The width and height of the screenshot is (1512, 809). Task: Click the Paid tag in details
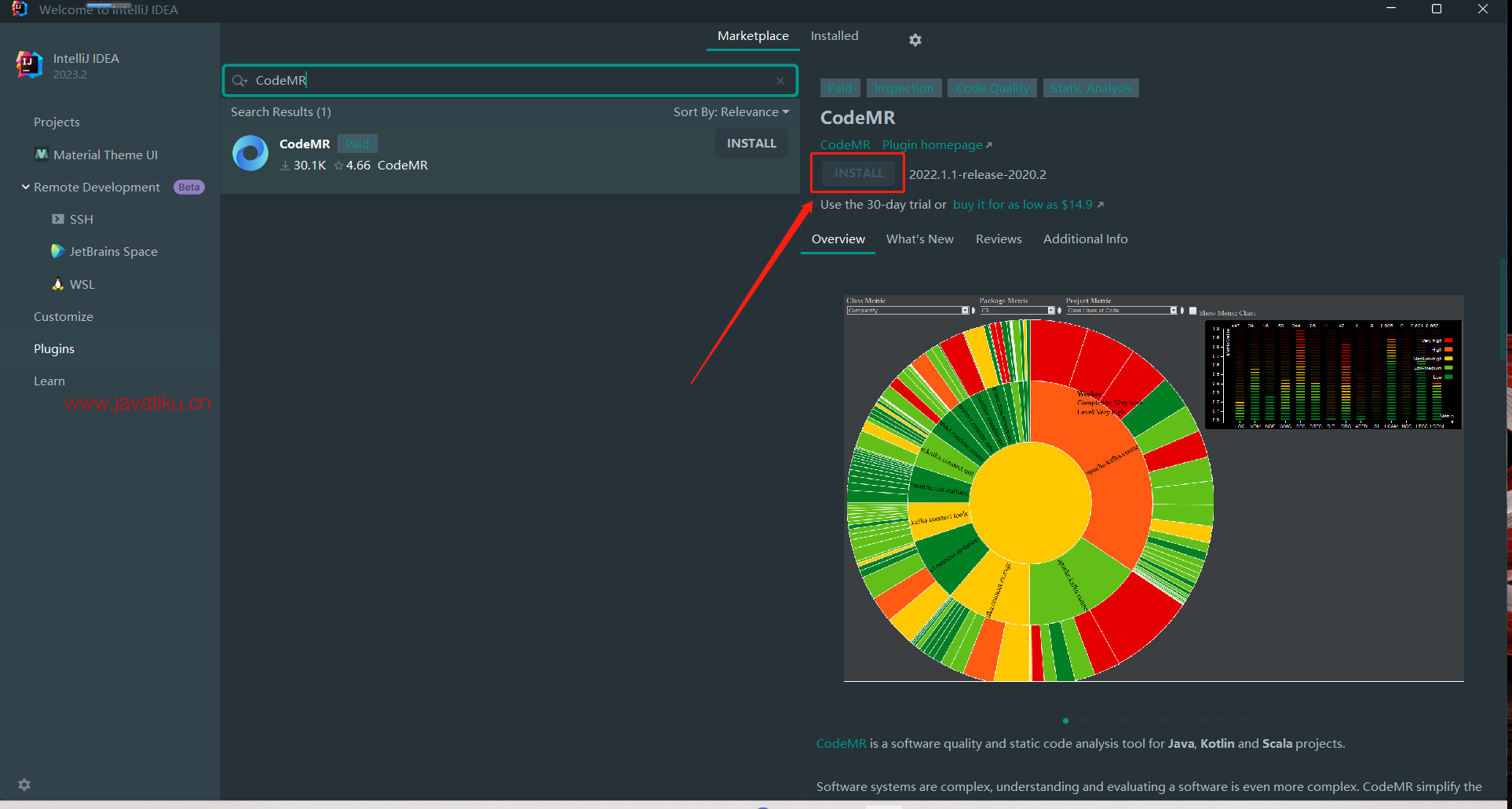click(x=839, y=88)
